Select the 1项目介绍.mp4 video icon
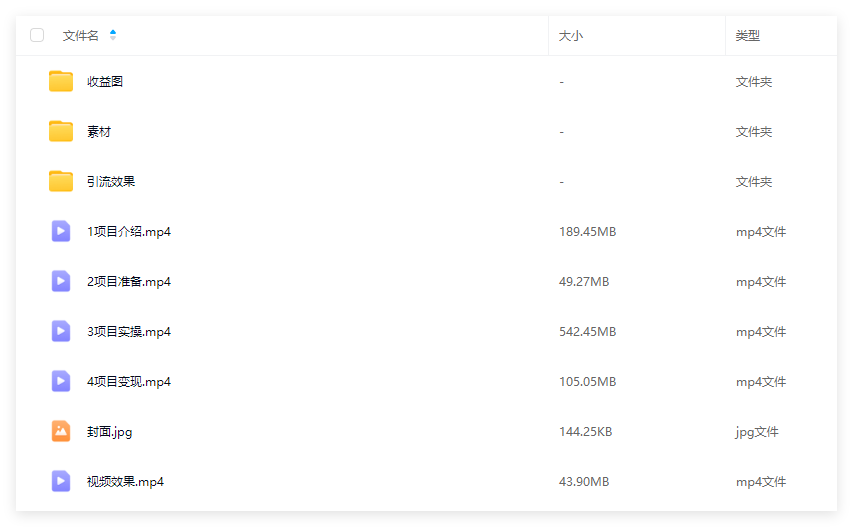Image resolution: width=853 pixels, height=527 pixels. [x=61, y=231]
